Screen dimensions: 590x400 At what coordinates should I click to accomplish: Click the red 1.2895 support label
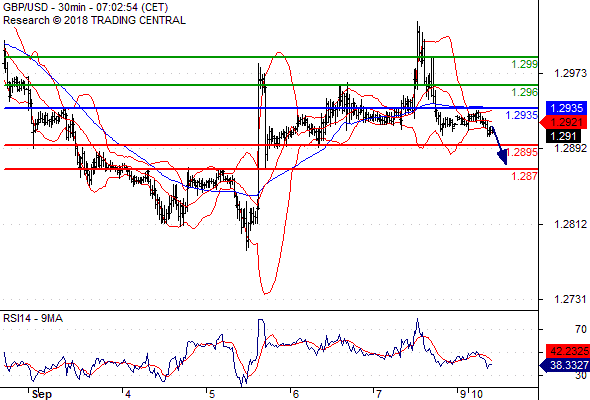[522, 152]
